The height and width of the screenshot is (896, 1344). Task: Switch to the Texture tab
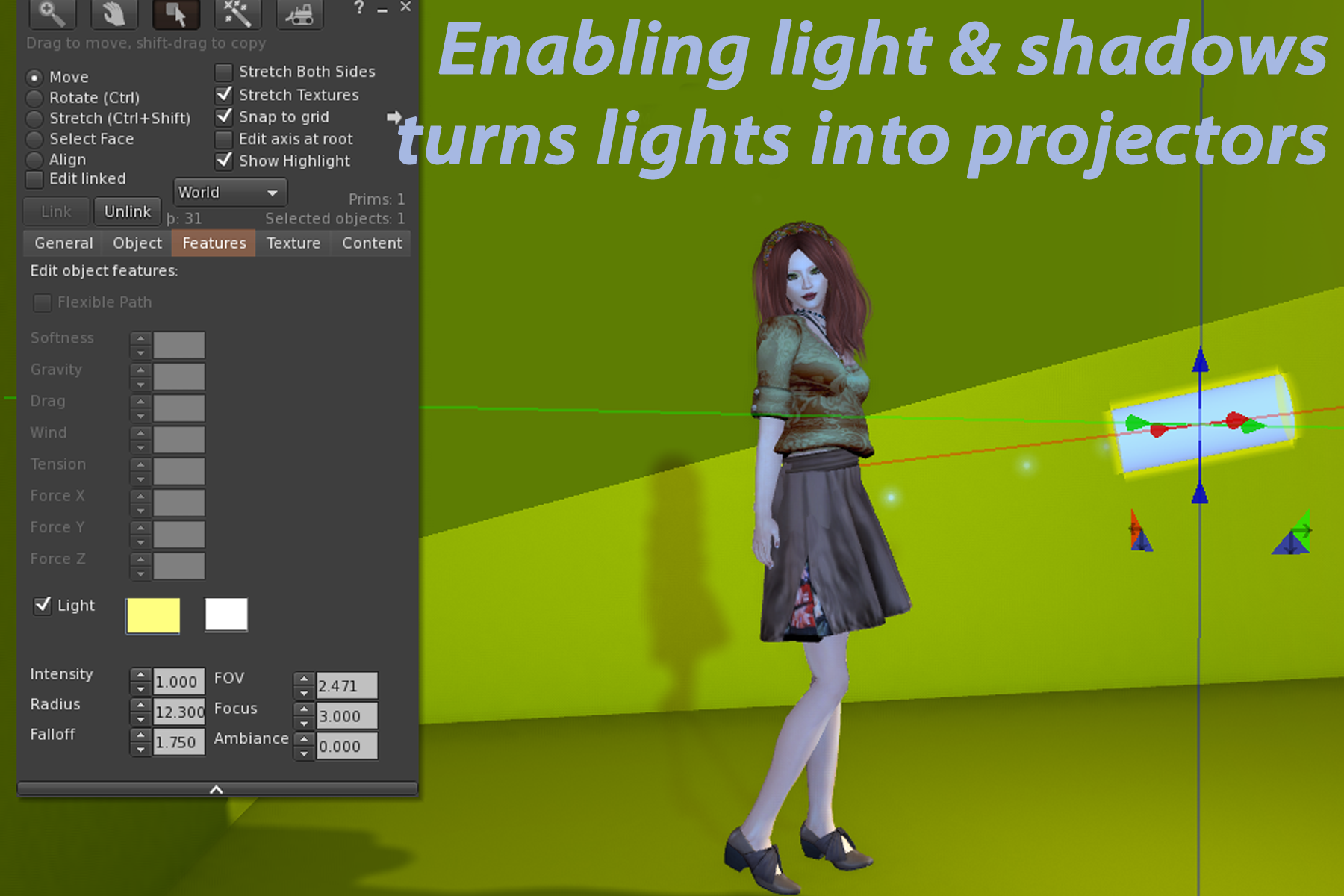[x=293, y=243]
